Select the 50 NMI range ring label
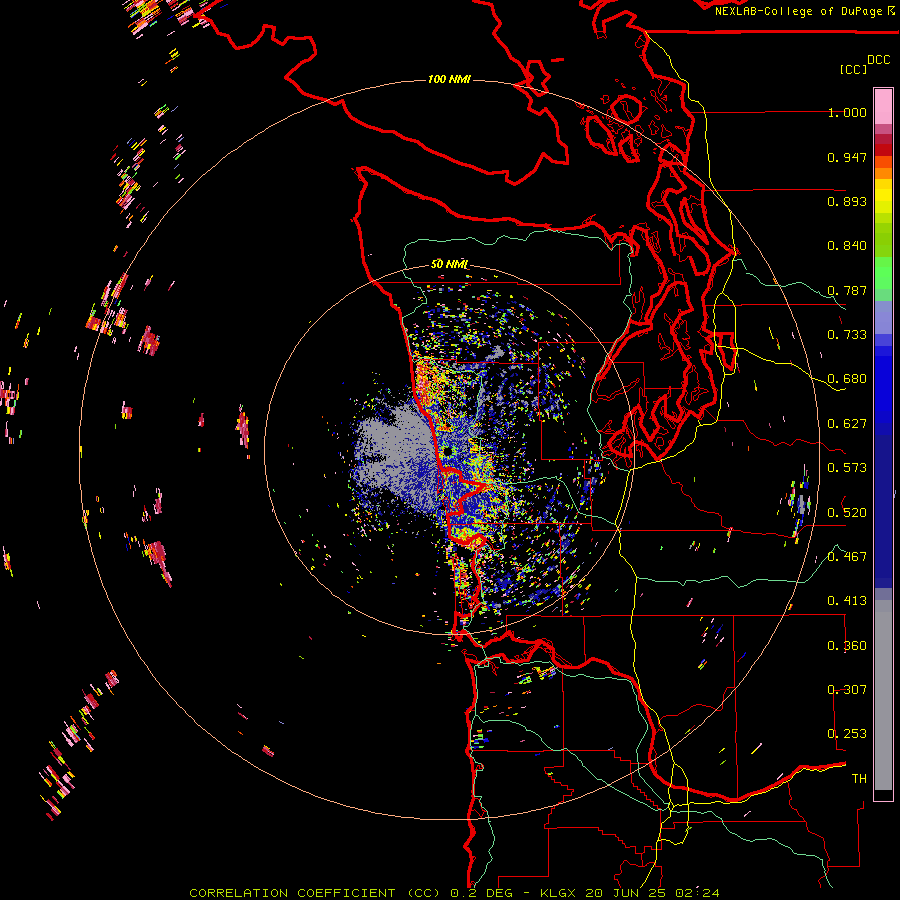This screenshot has height=900, width=900. click(449, 265)
